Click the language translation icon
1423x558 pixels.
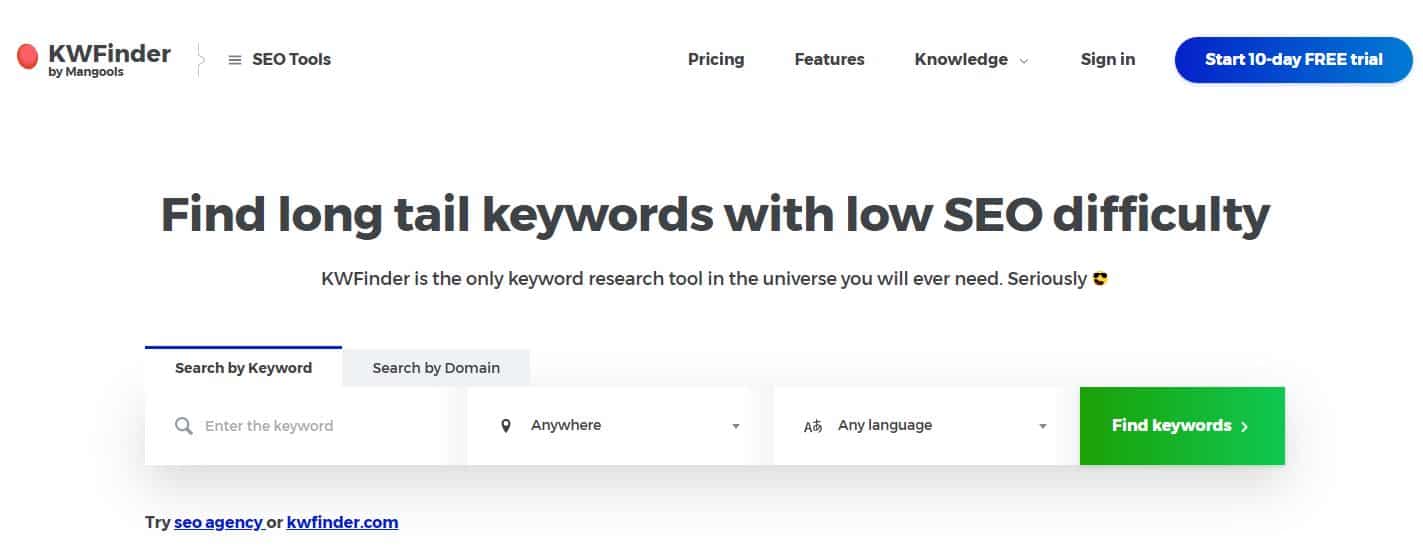tap(813, 426)
